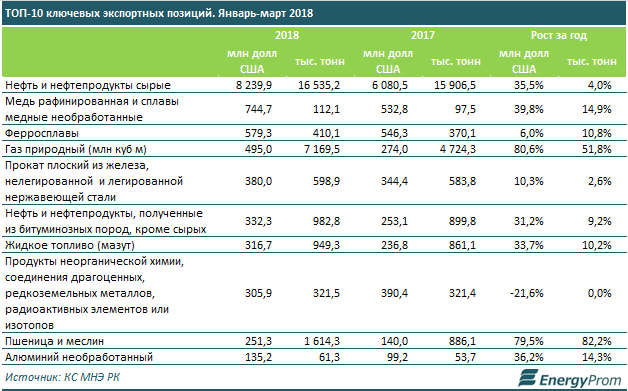Select the 'Пшеница и меслин' row label
The image size is (628, 391).
click(54, 341)
